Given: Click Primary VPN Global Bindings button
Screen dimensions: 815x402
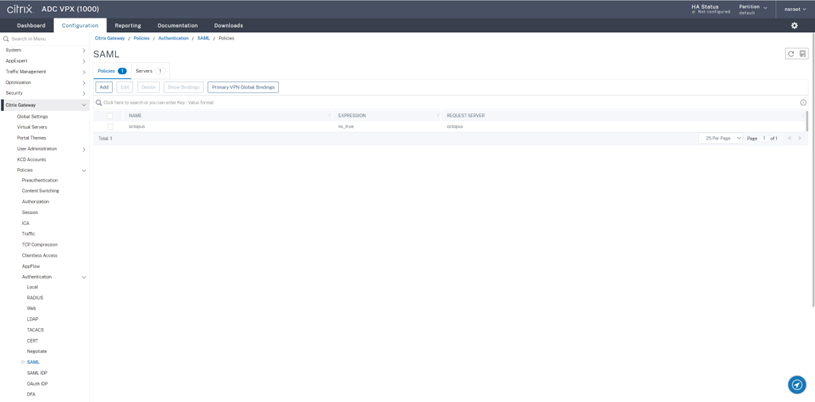Looking at the screenshot, I should click(243, 87).
